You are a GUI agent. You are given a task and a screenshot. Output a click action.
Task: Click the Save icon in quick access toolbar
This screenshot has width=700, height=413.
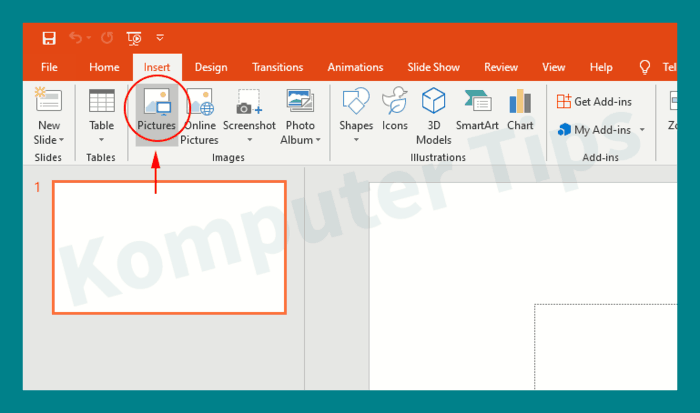pos(49,38)
